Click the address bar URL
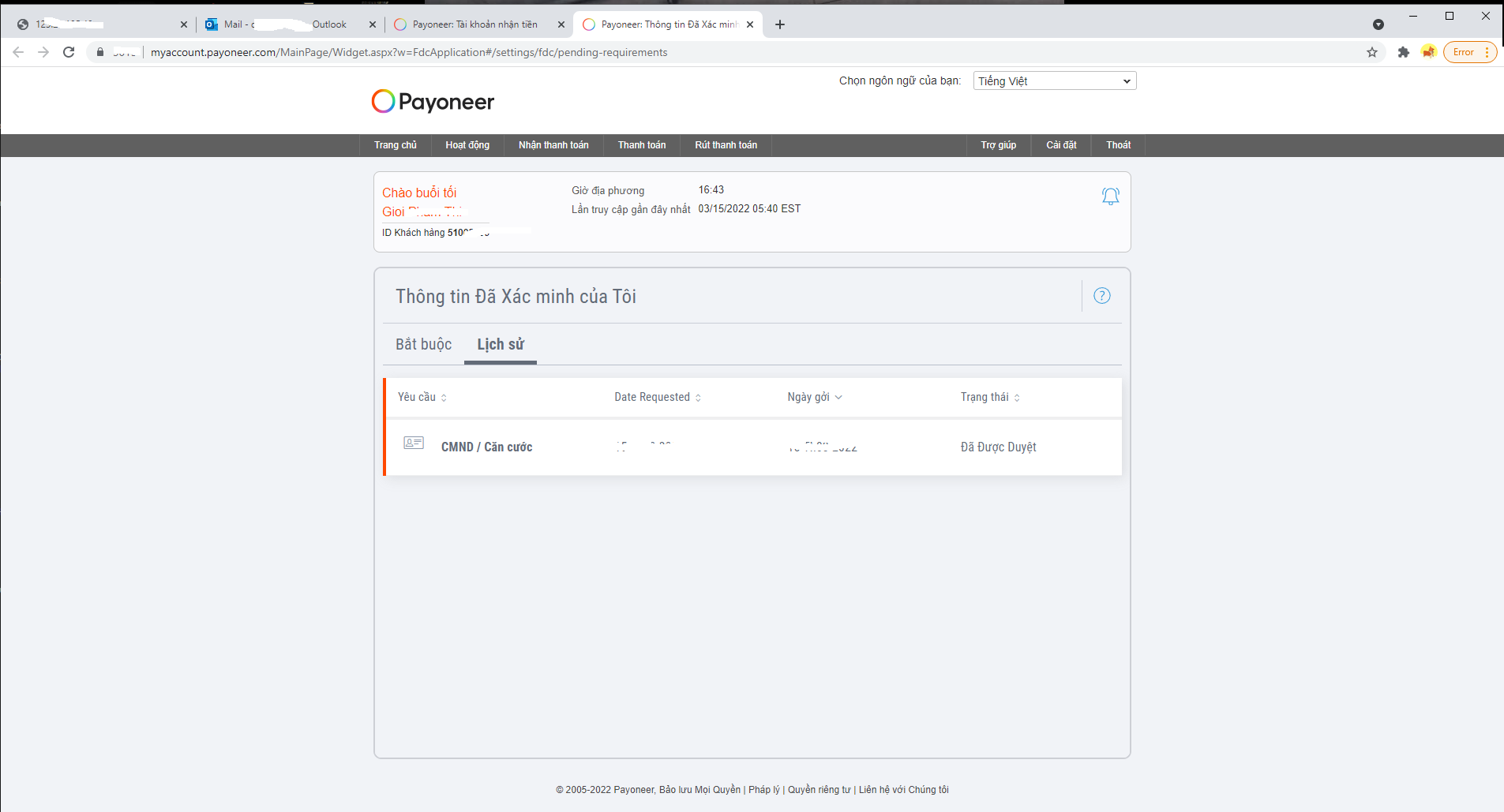Image resolution: width=1504 pixels, height=812 pixels. [x=409, y=52]
